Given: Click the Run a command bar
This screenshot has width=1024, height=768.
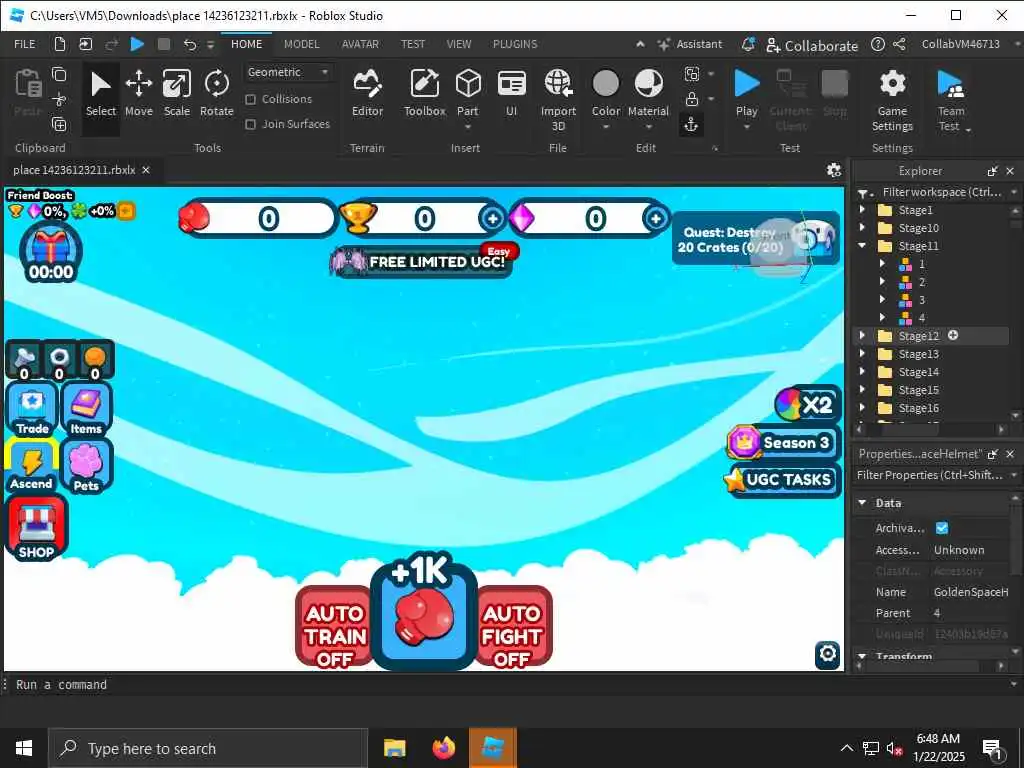Looking at the screenshot, I should (509, 684).
